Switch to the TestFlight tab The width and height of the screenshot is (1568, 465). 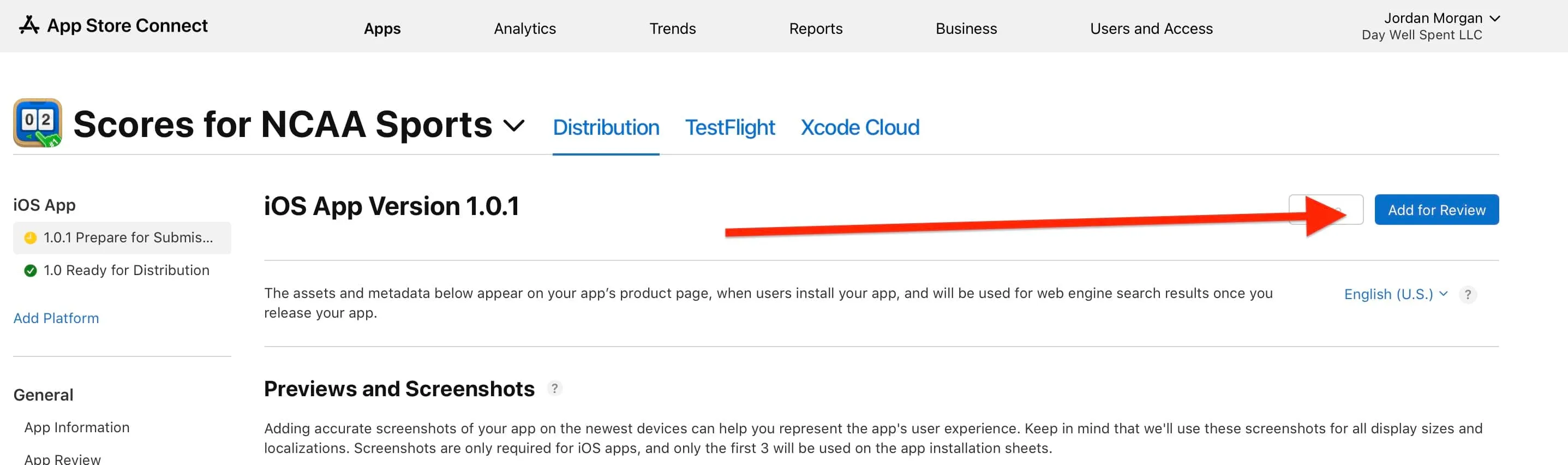pyautogui.click(x=729, y=127)
